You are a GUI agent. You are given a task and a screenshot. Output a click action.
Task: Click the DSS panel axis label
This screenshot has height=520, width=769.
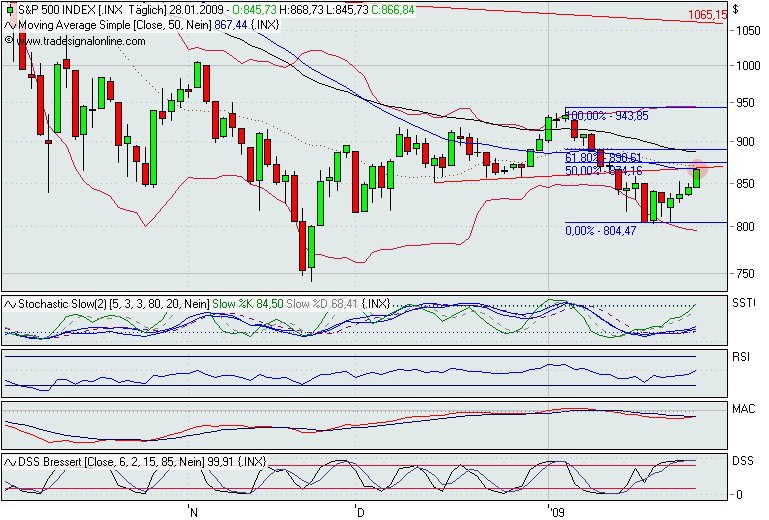point(743,461)
